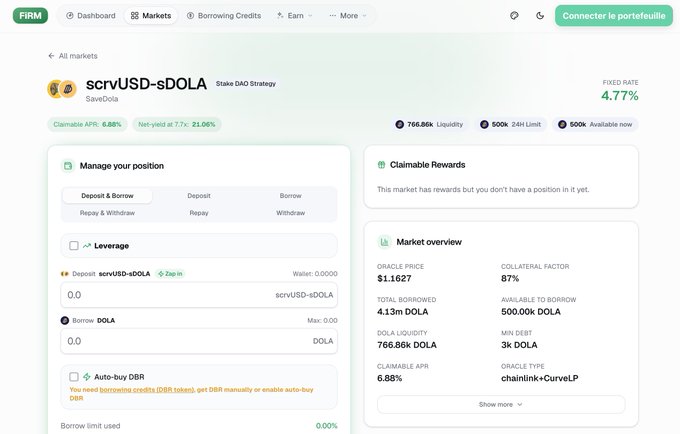Click the Stake DAO Strategy badge
This screenshot has height=434, width=680.
(x=246, y=84)
